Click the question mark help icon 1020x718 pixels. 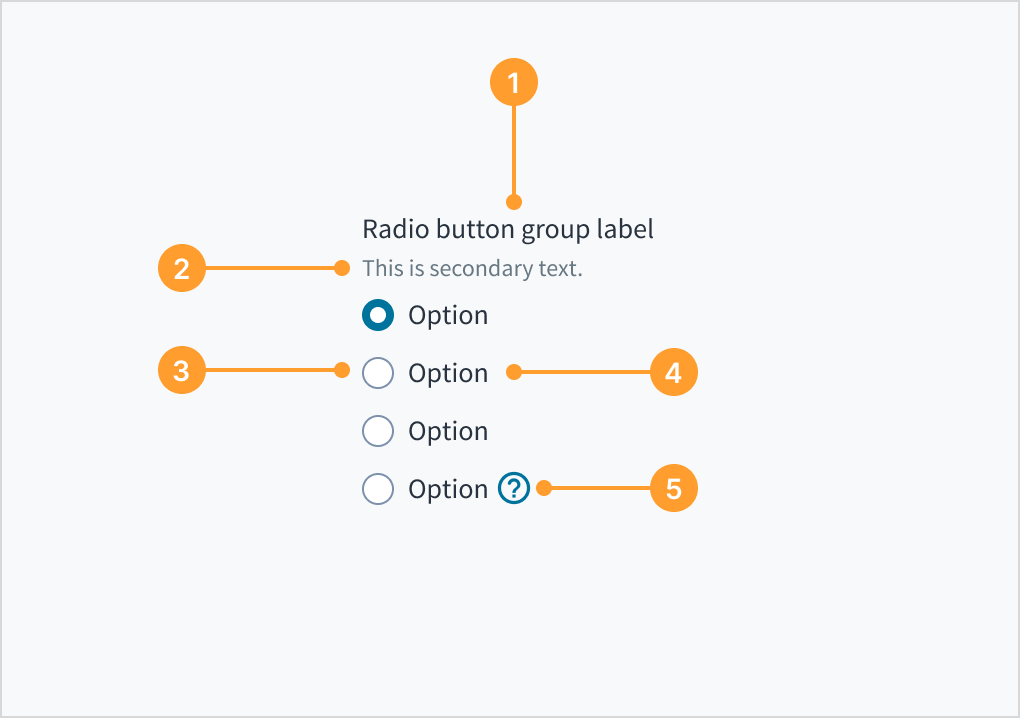click(513, 489)
